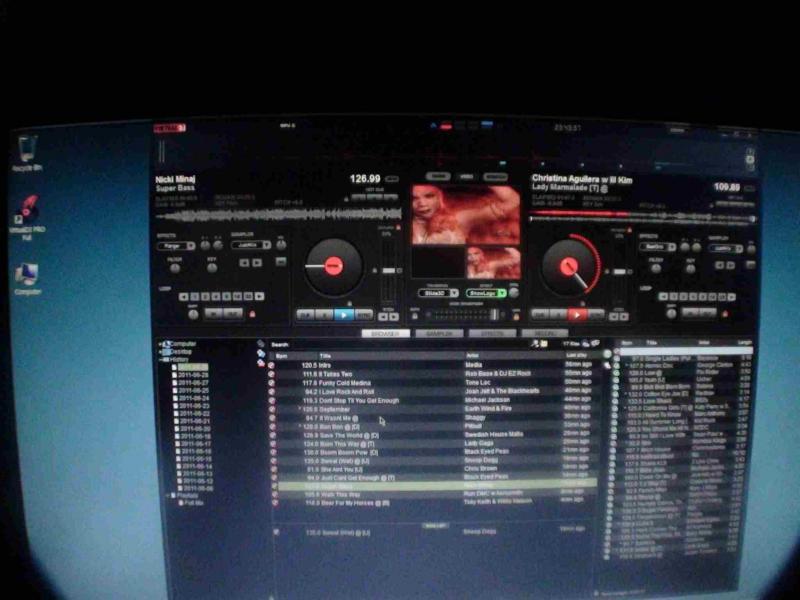Select the track 'September' by Earth Wind & Fire
The height and width of the screenshot is (600, 800).
(x=433, y=409)
